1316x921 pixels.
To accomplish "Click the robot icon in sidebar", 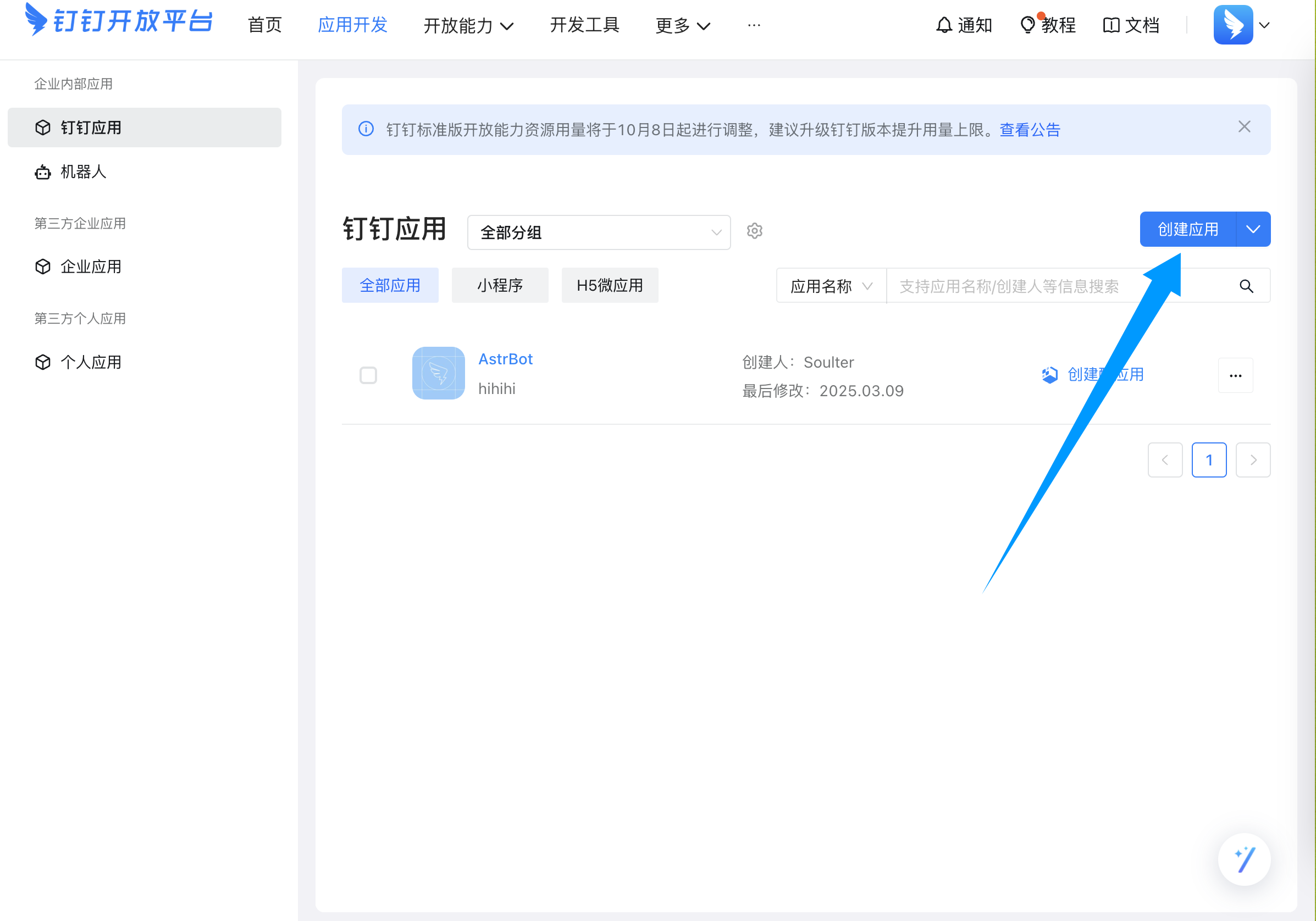I will (43, 172).
